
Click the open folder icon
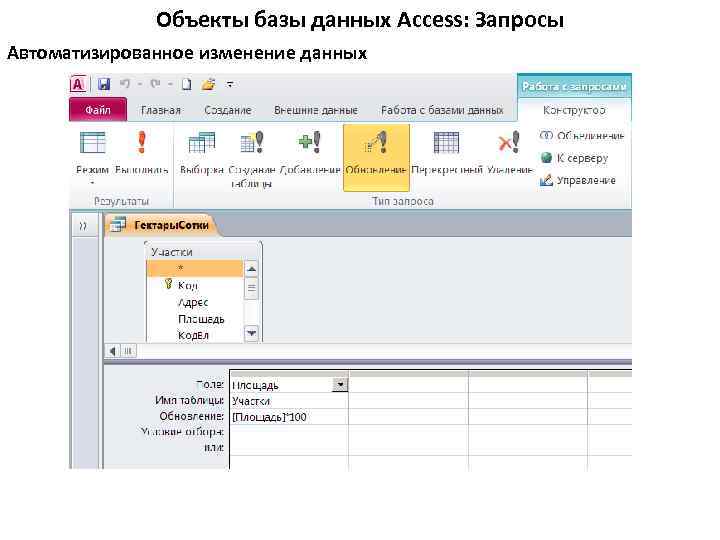208,84
